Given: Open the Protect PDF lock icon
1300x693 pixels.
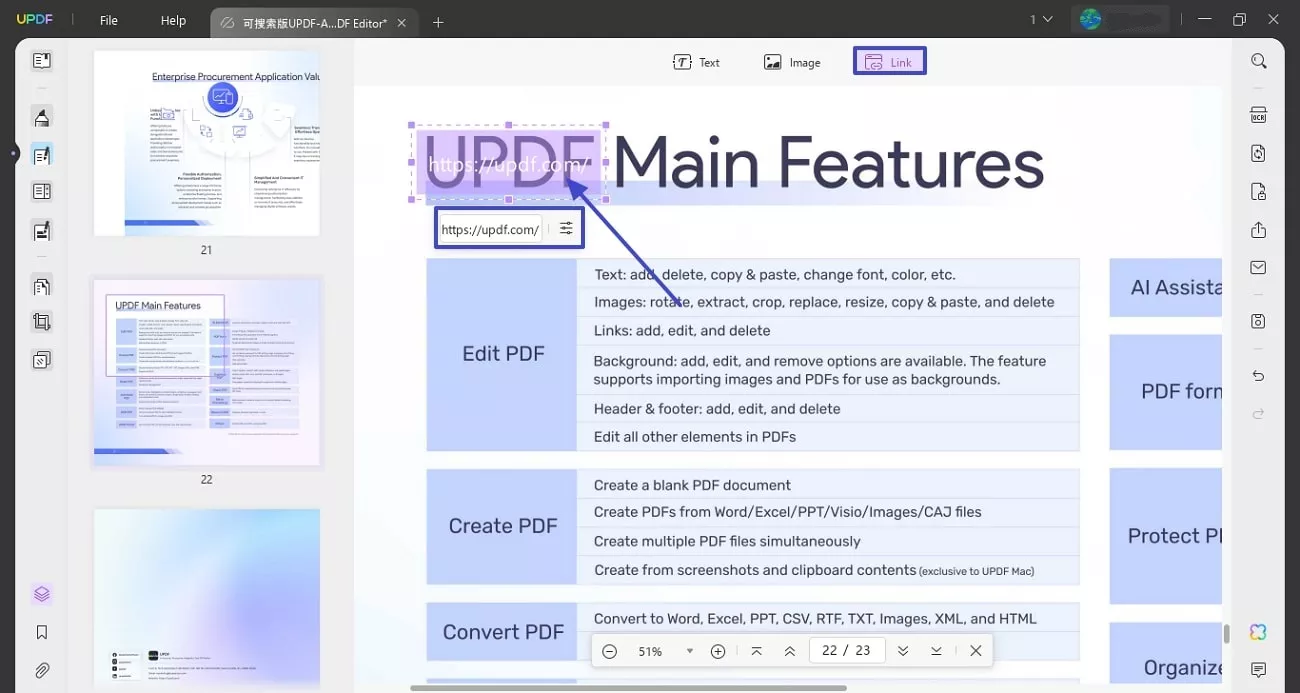Looking at the screenshot, I should 1258,191.
